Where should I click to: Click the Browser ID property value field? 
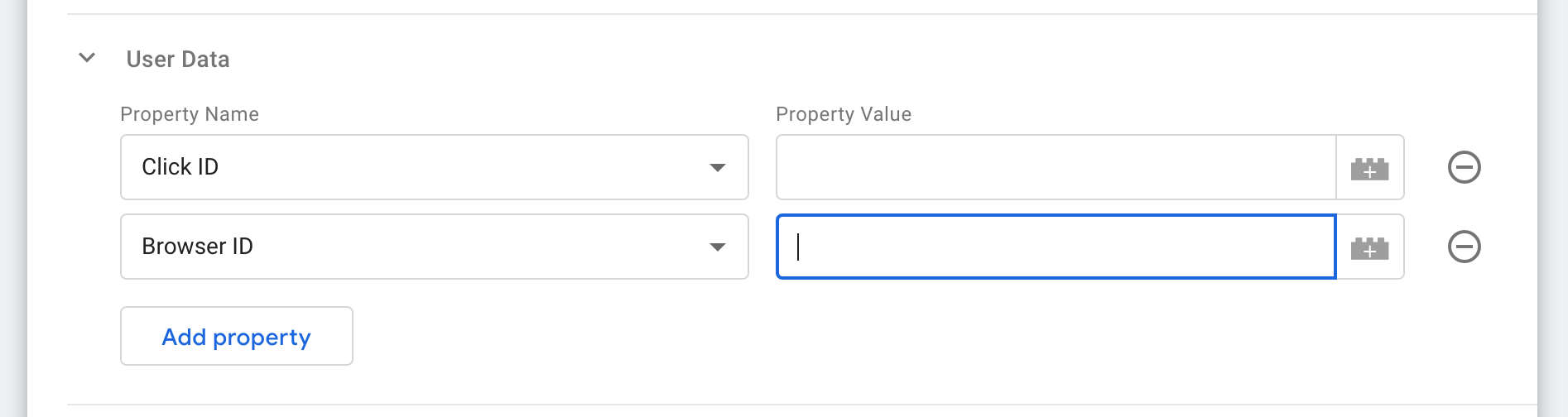pyautogui.click(x=1056, y=247)
